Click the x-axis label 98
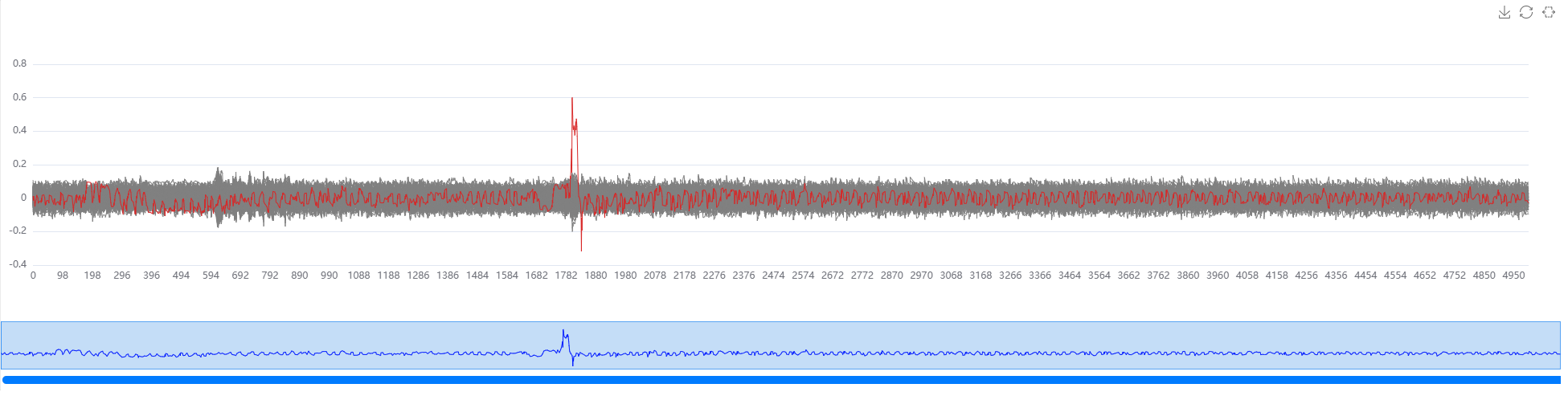This screenshot has height=396, width=1568. (63, 276)
